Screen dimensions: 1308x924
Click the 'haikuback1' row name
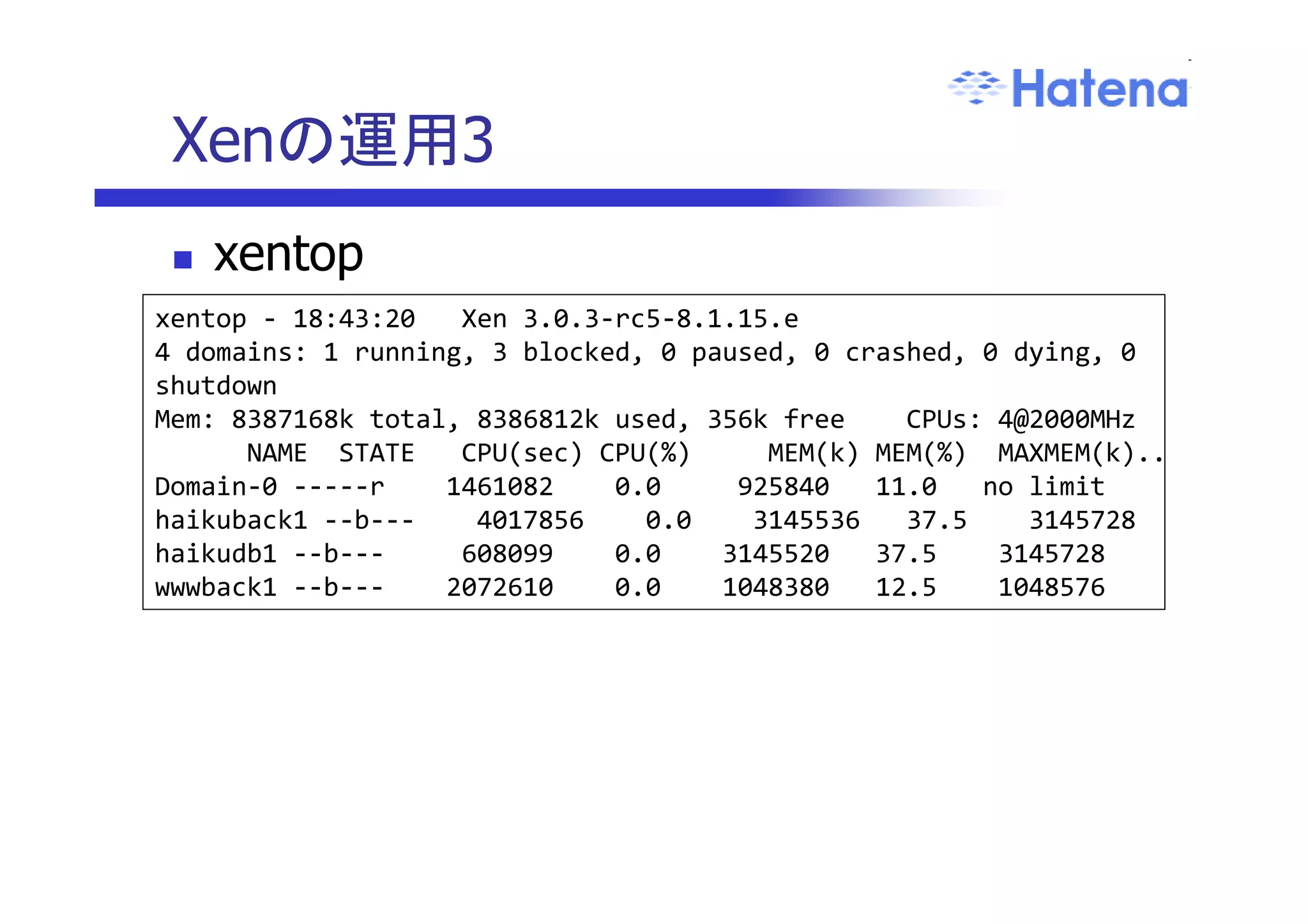pyautogui.click(x=231, y=520)
